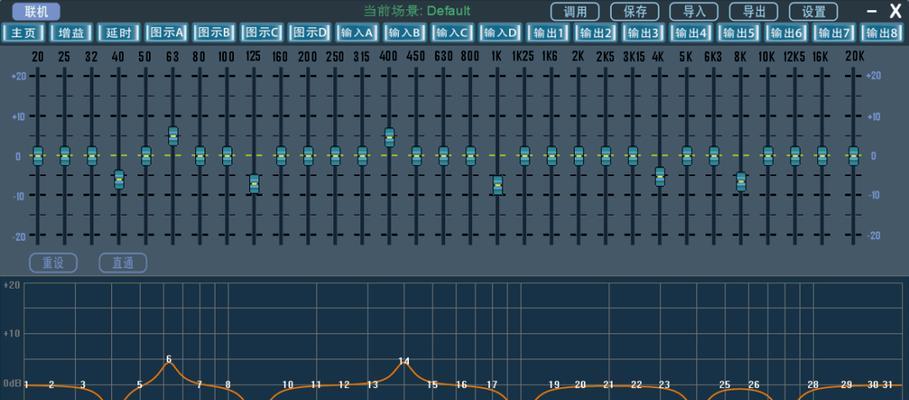
Task: Click the 63 Hz band slider handle
Action: (173, 136)
